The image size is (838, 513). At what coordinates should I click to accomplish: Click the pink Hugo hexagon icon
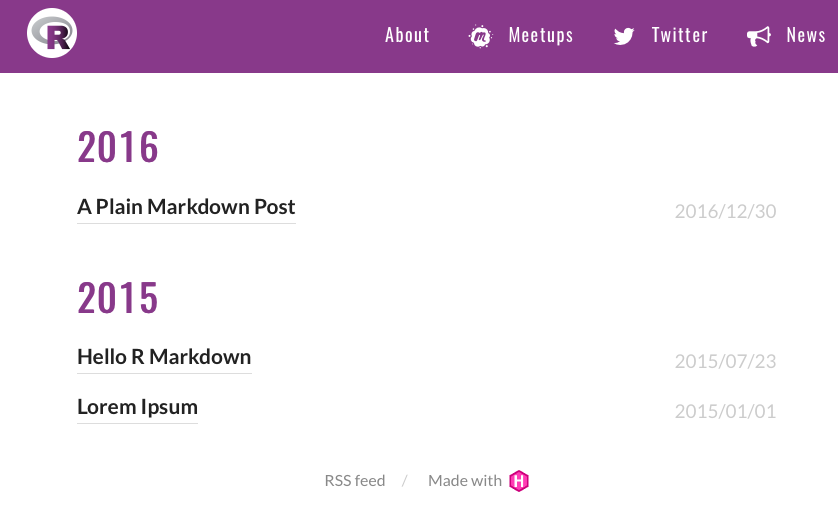[519, 481]
